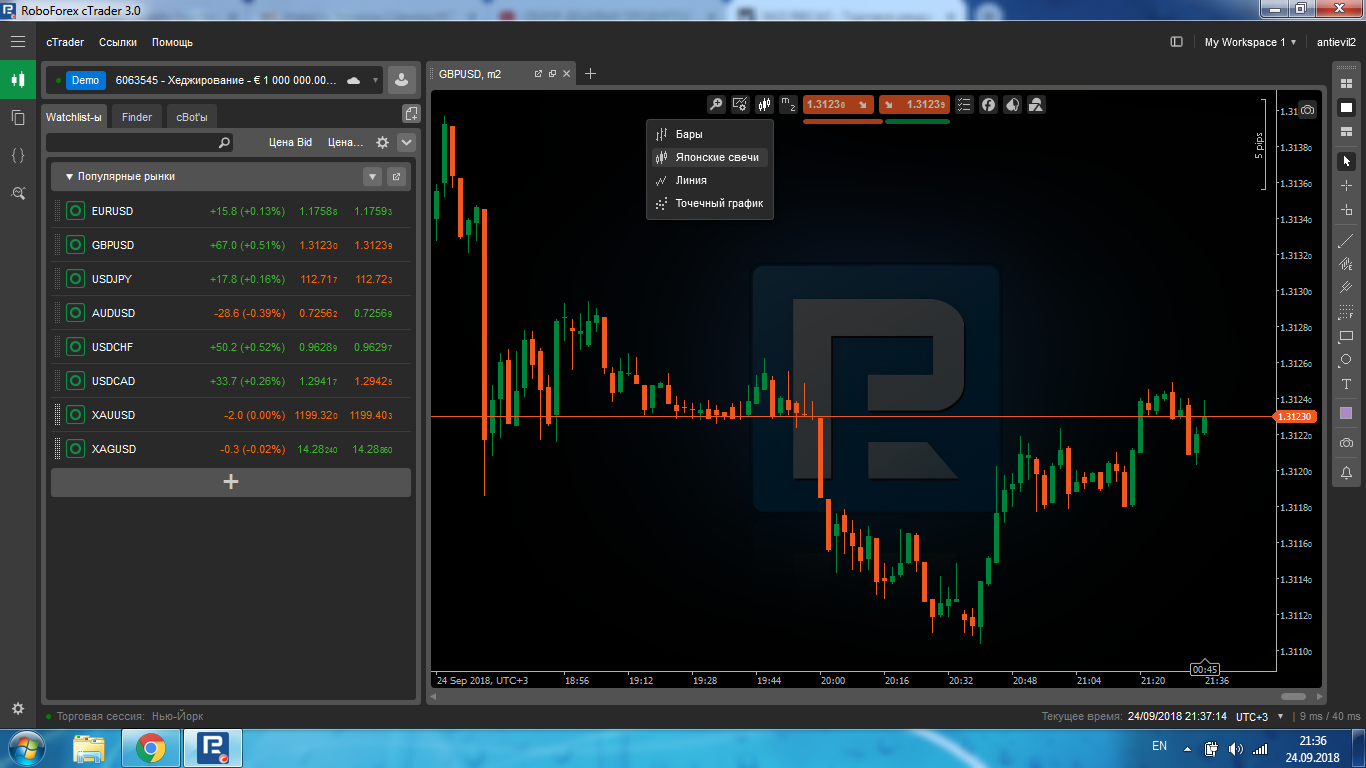This screenshot has height=768, width=1366.
Task: Toggle the USDCAD row indicator
Action: (75, 381)
